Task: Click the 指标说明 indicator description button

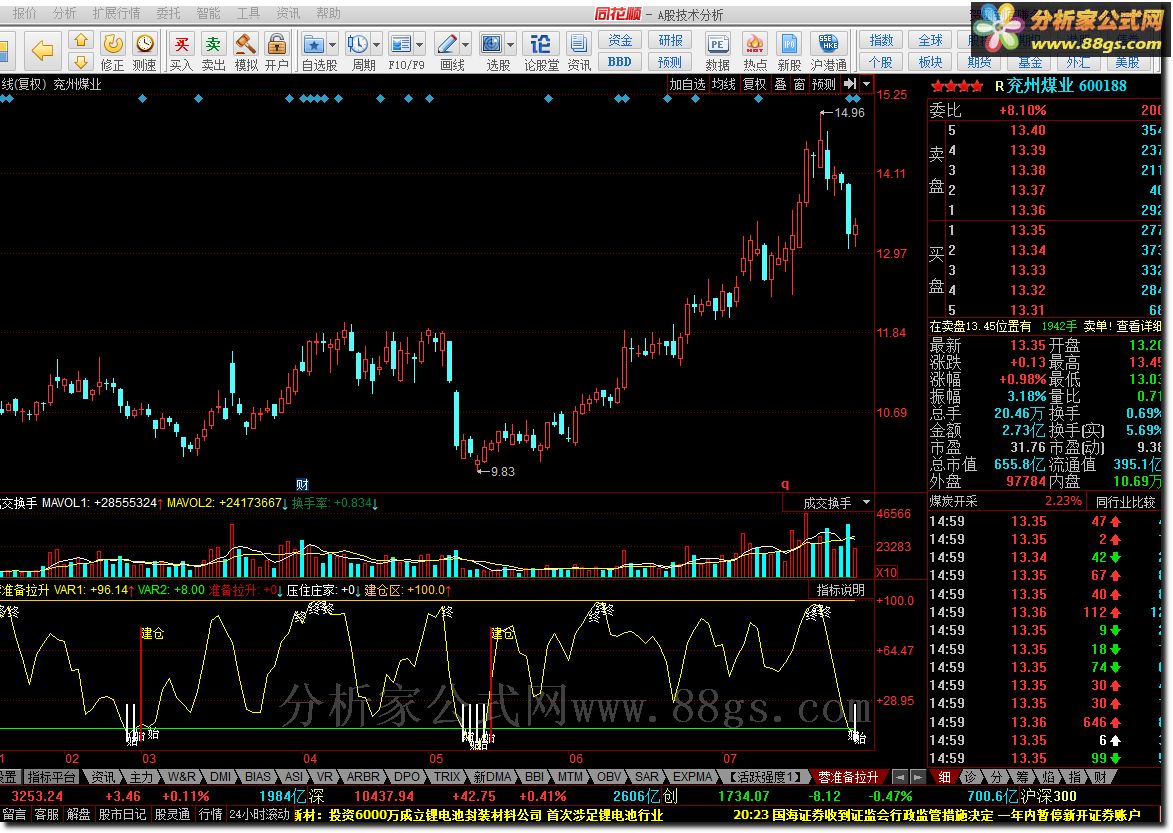Action: coord(840,590)
